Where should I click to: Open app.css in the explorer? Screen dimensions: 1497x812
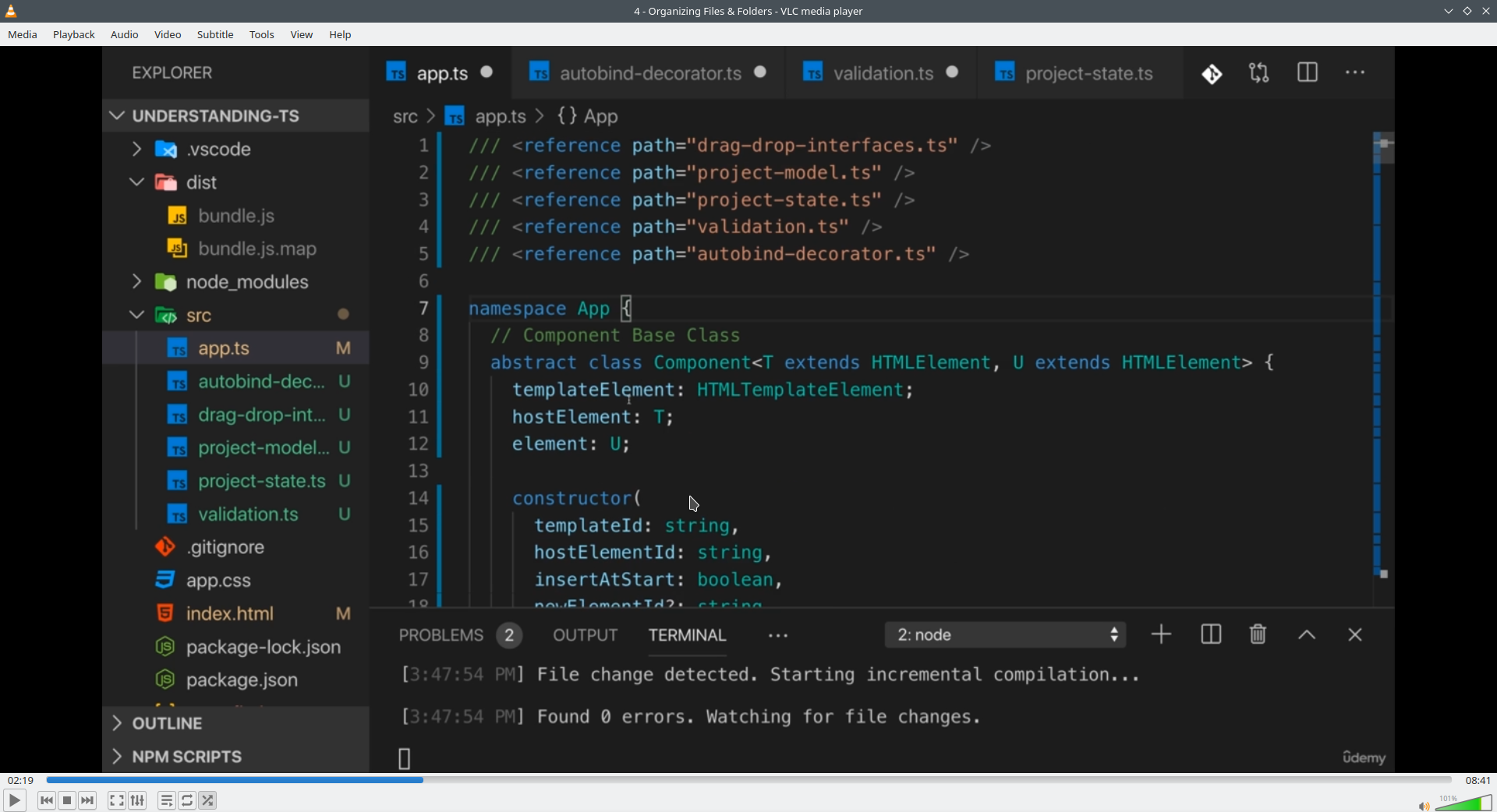coord(235,581)
